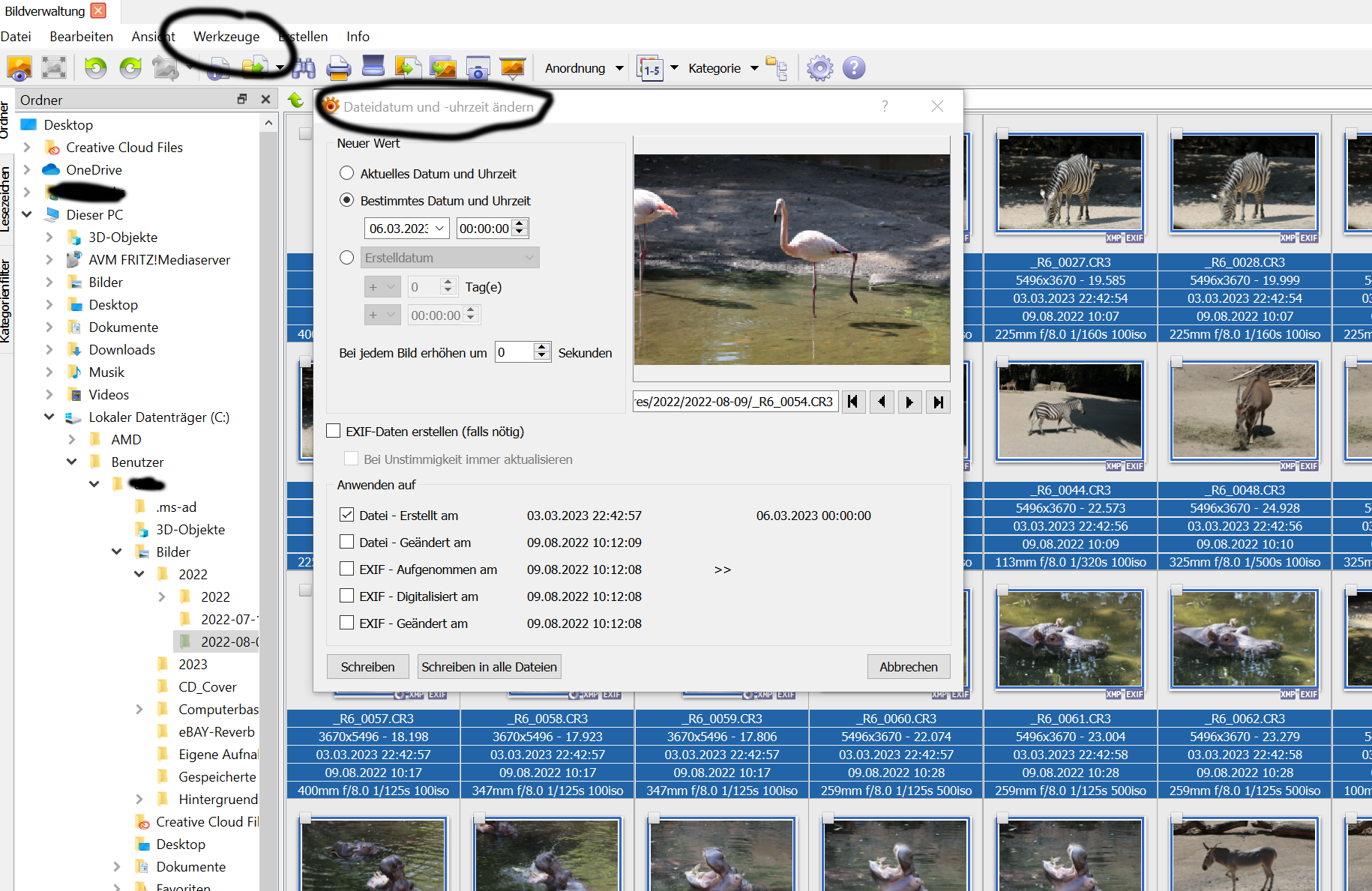This screenshot has width=1372, height=891.
Task: Select the Erstelldatum offset radio option
Action: (x=346, y=258)
